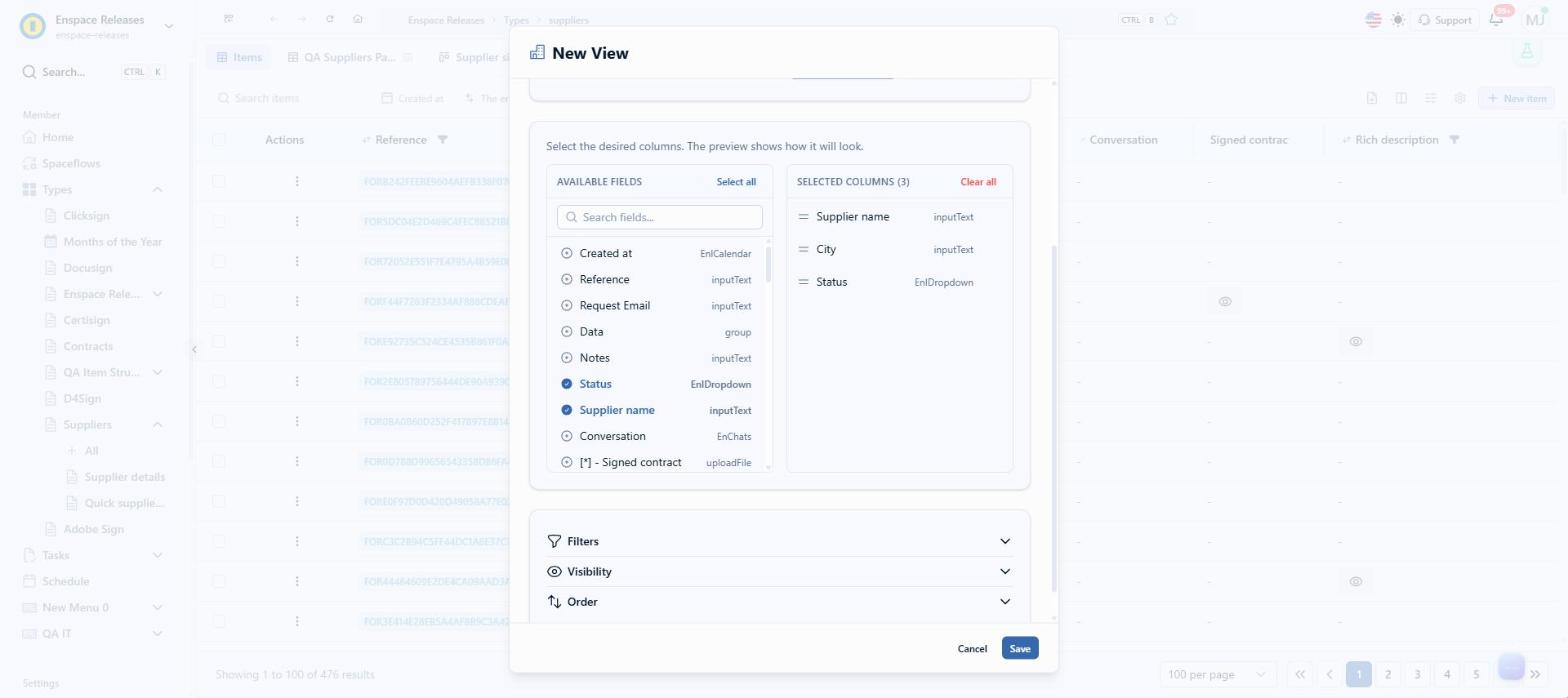Image resolution: width=1568 pixels, height=698 pixels.
Task: Open actions menu for first table row
Action: (x=297, y=182)
